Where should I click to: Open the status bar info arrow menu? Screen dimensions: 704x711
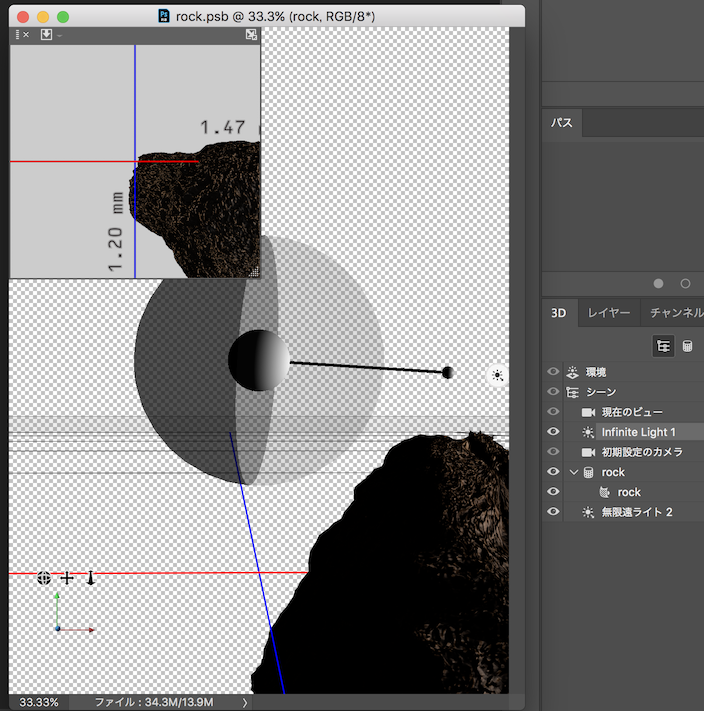(x=244, y=702)
